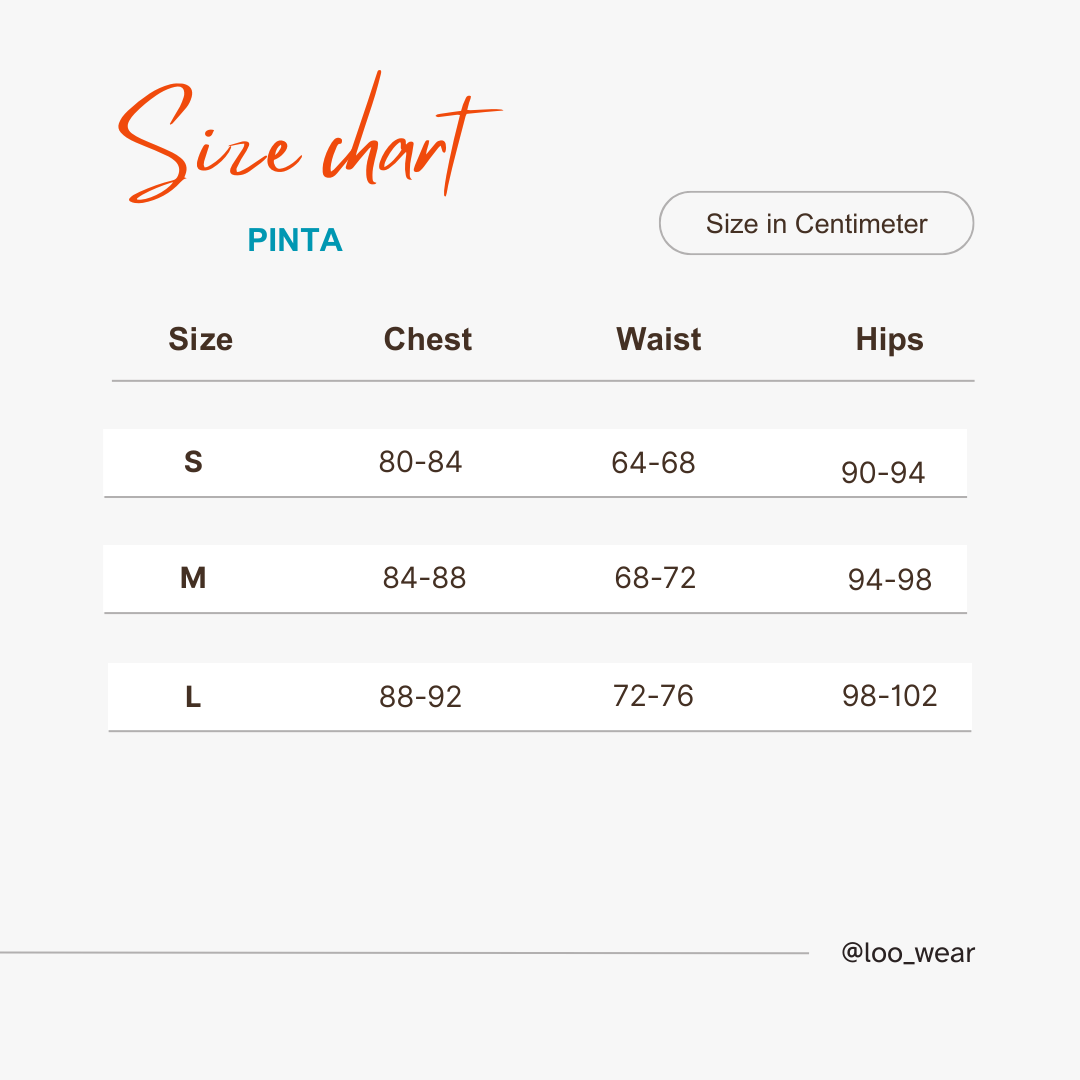Click chest value 84-88
Screen dimensions: 1080x1080
coord(424,578)
